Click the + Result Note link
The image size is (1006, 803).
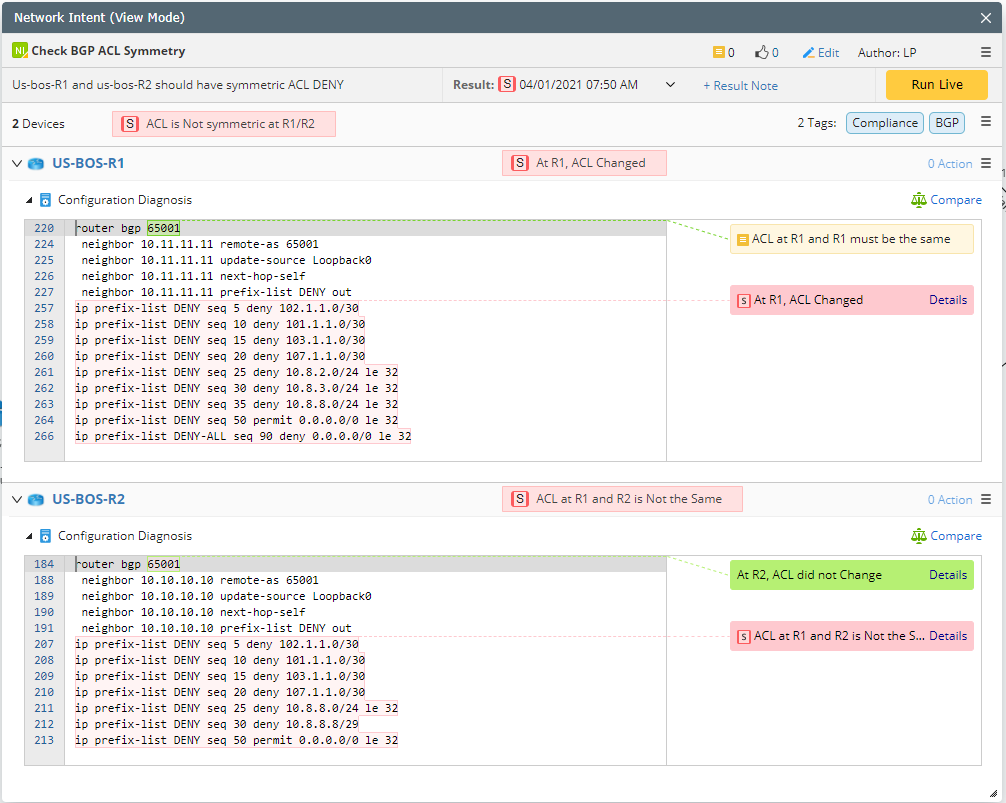tap(740, 85)
